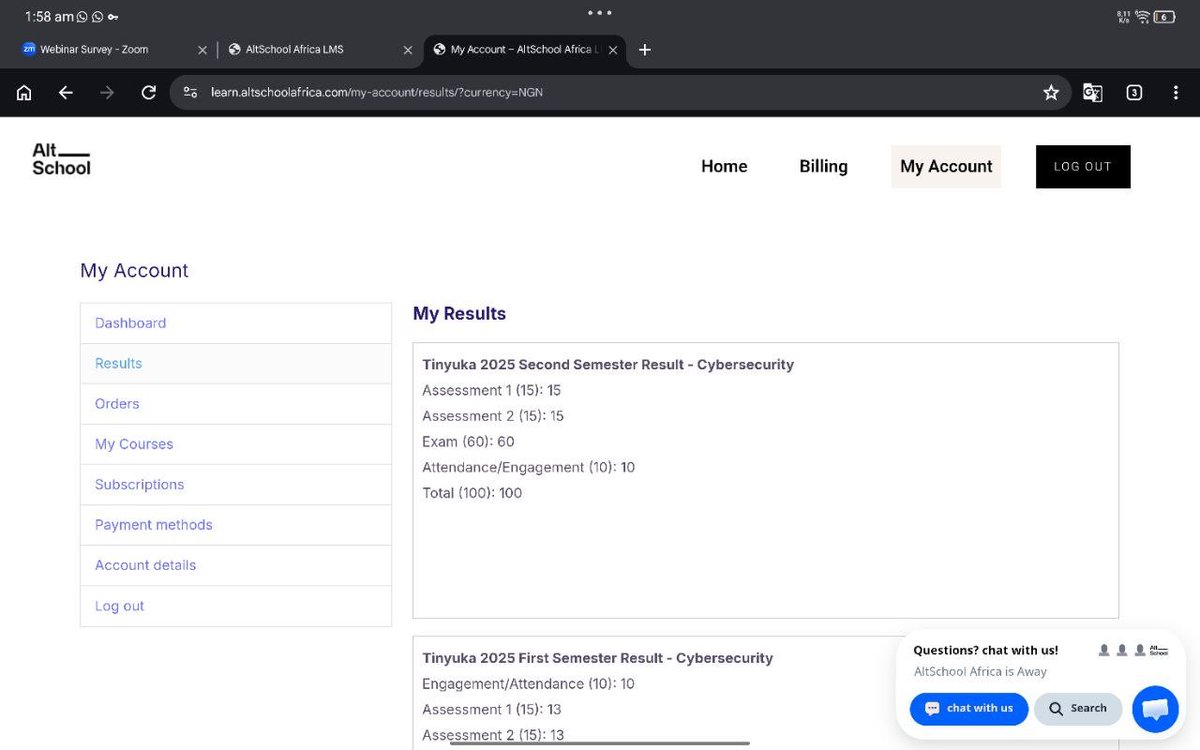Open the Google Translate icon in toolbar
Image resolution: width=1200 pixels, height=750 pixels.
coord(1093,93)
